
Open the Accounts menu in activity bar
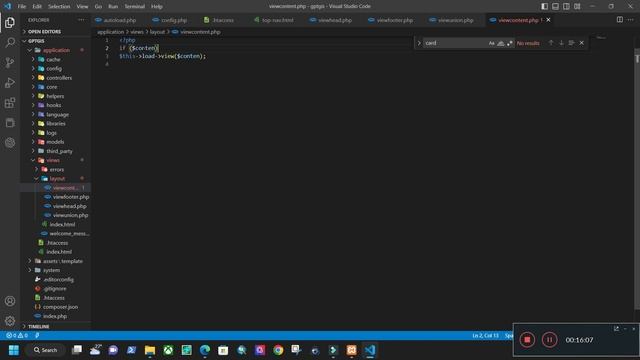point(10,301)
